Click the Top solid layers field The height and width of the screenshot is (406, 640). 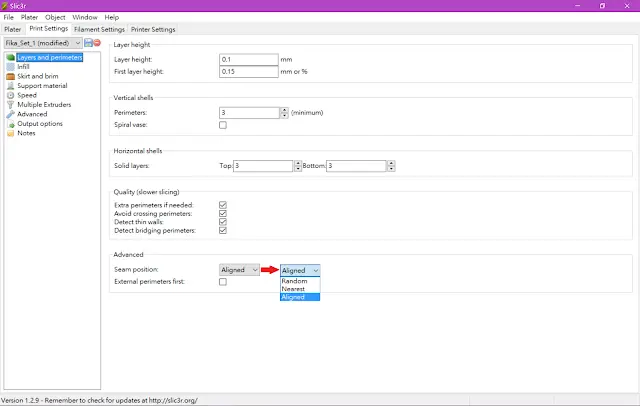(x=263, y=166)
